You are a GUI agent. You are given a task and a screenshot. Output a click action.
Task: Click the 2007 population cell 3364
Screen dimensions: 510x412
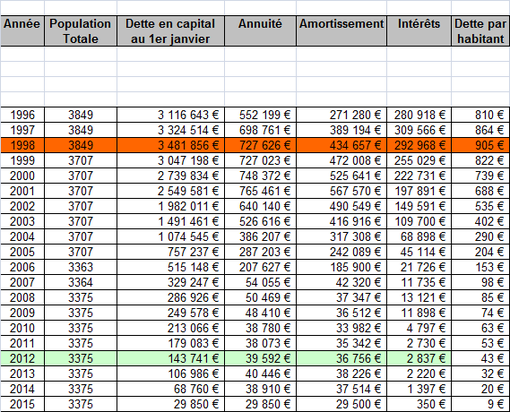tap(80, 282)
